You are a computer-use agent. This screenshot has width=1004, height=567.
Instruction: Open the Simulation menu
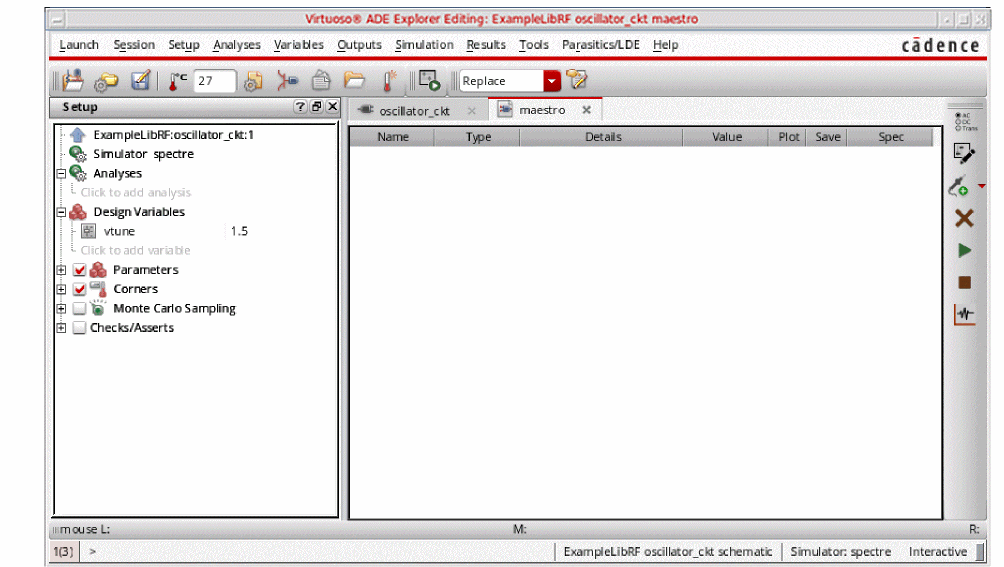click(x=424, y=45)
